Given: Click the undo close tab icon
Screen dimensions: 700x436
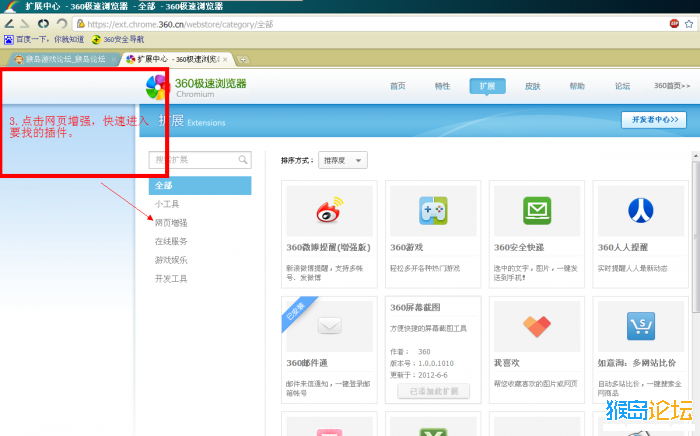Looking at the screenshot, I should tap(62, 24).
